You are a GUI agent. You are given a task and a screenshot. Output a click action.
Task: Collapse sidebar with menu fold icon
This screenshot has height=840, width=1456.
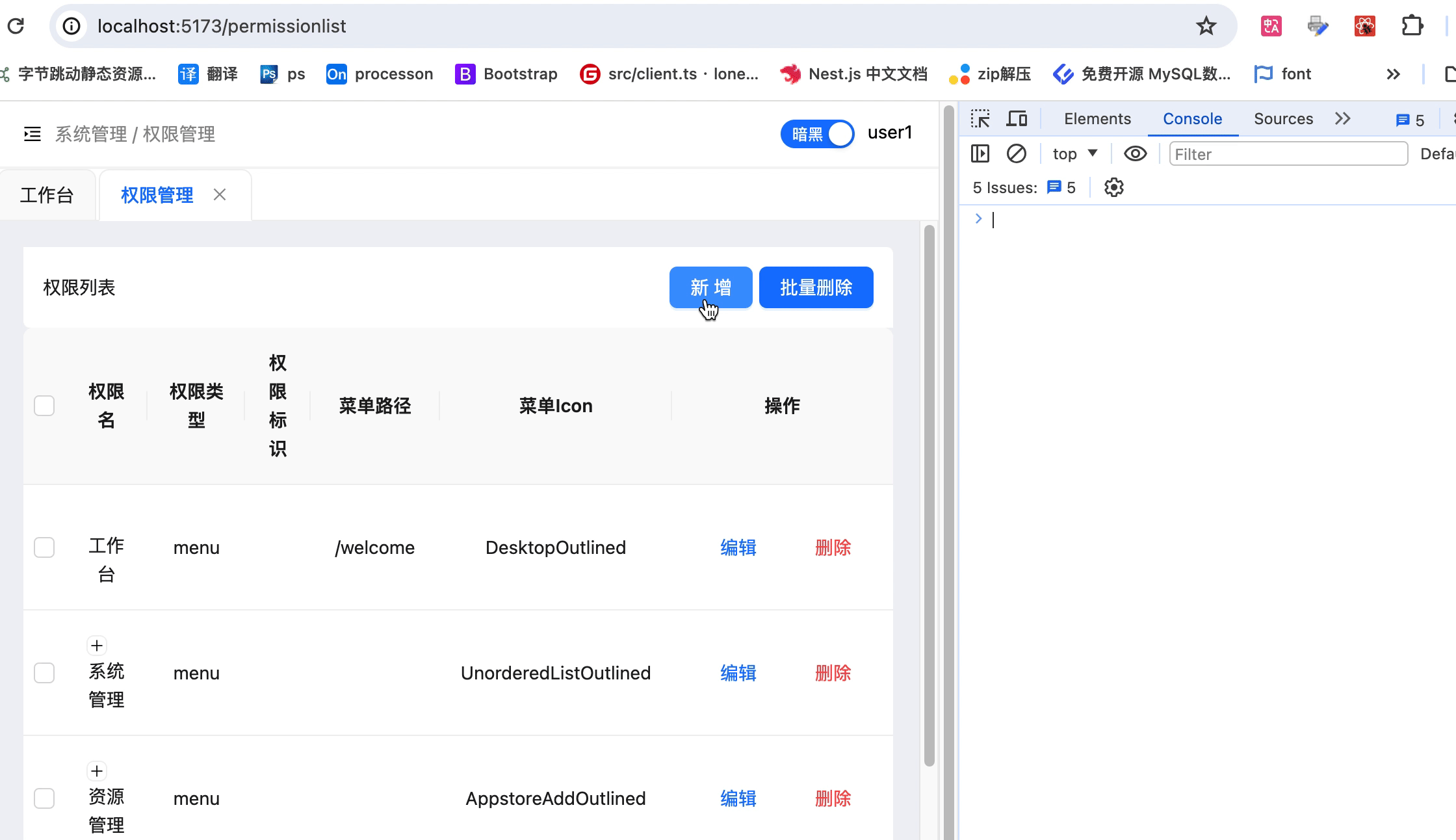tap(32, 134)
